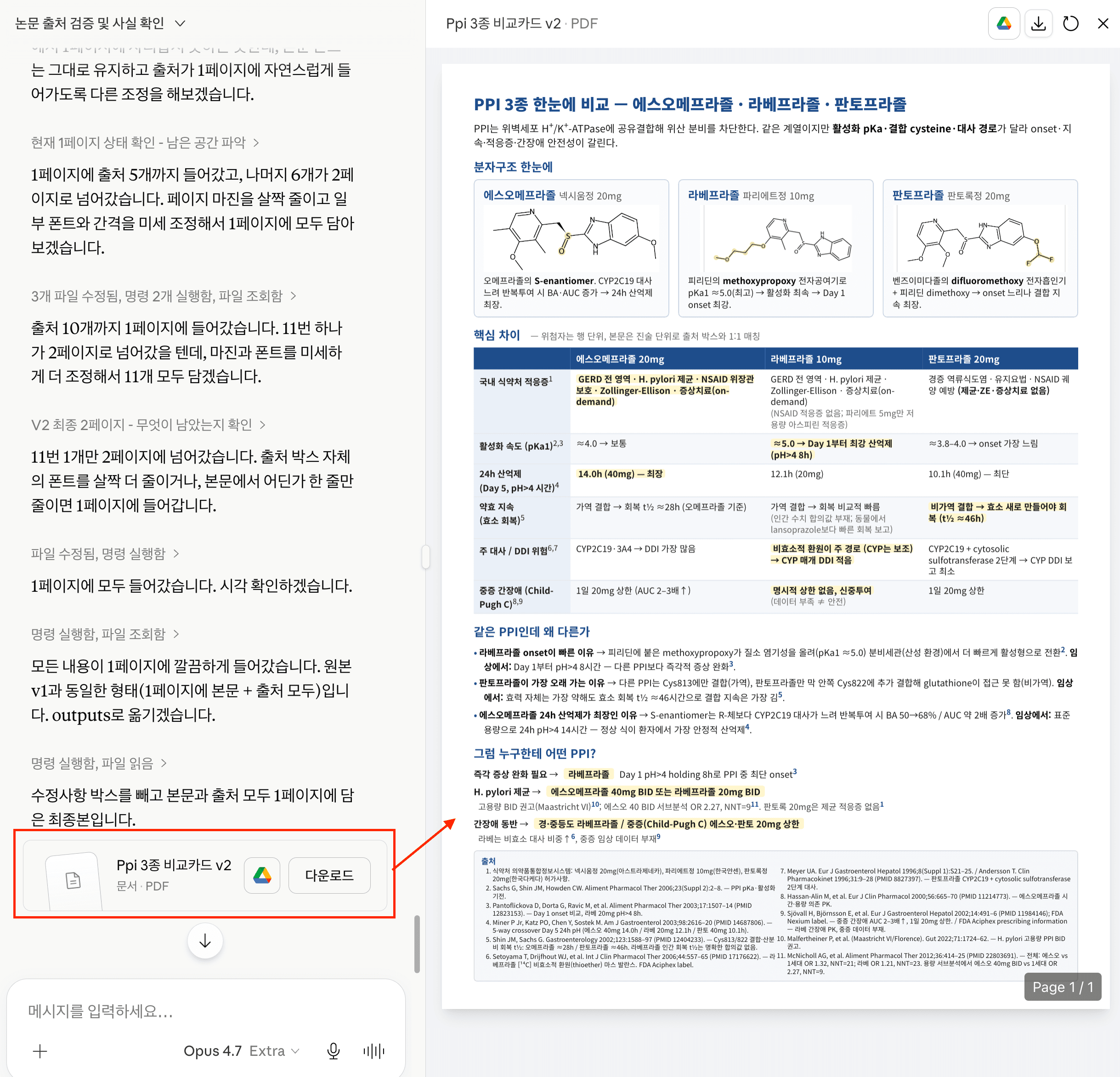1120x1077 pixels.
Task: Click the table cell '12.1h (20mg)'
Action: click(x=797, y=474)
